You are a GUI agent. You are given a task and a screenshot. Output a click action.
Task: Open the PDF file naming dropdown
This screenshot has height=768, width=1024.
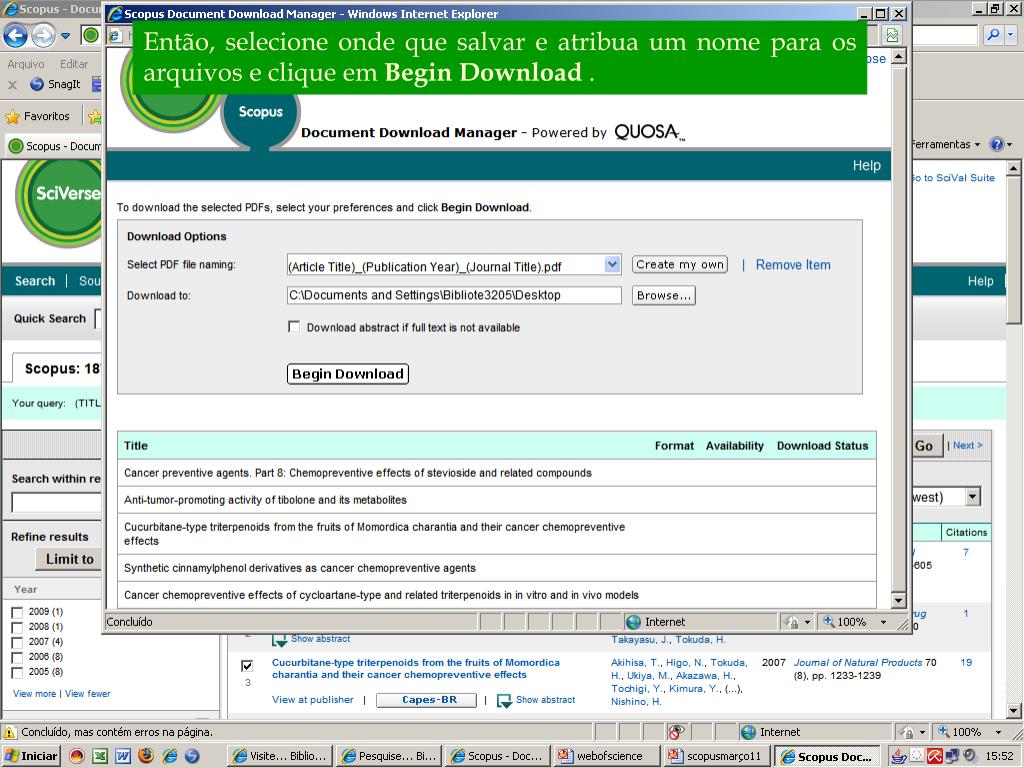coord(612,264)
